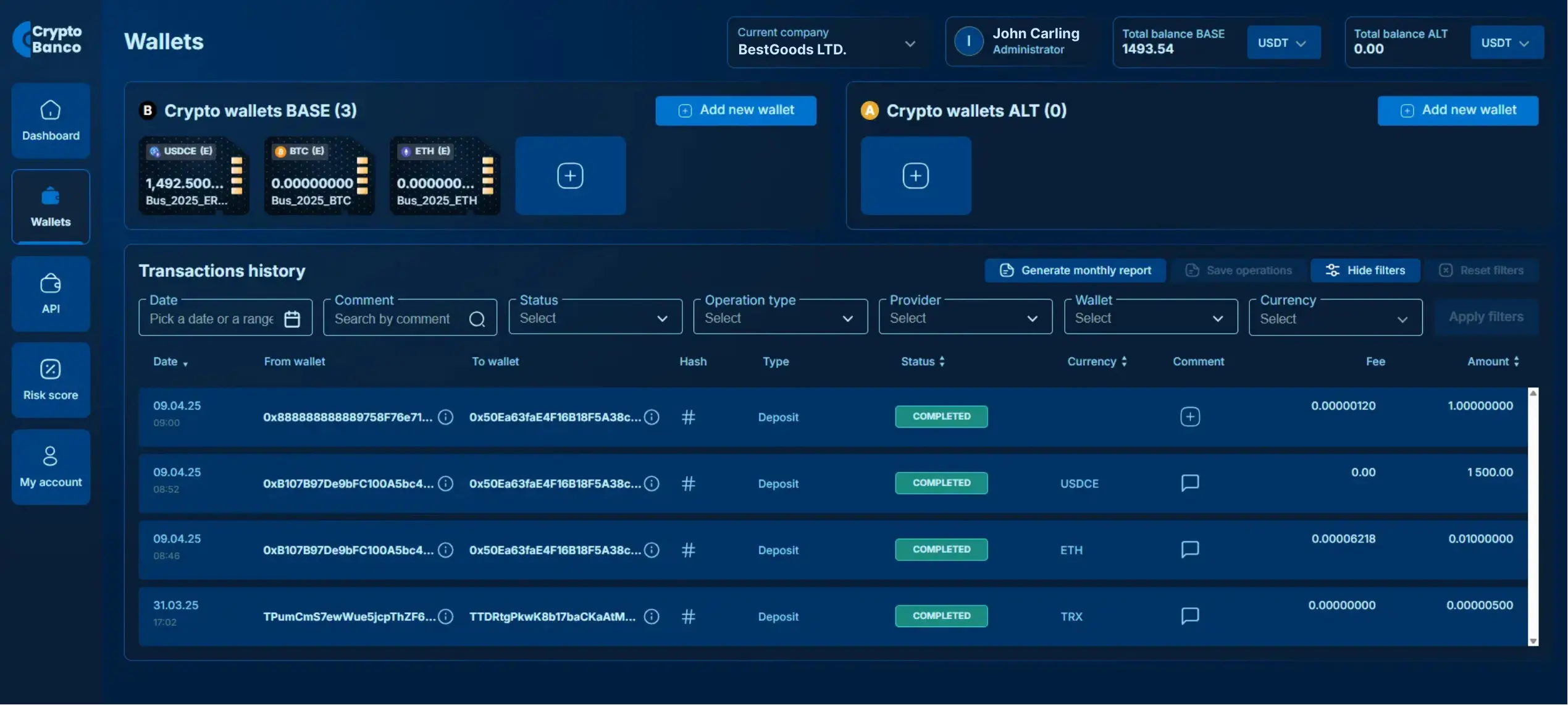Screen dimensions: 1568x705
Task: Open hash of ETH deposit
Action: (688, 551)
